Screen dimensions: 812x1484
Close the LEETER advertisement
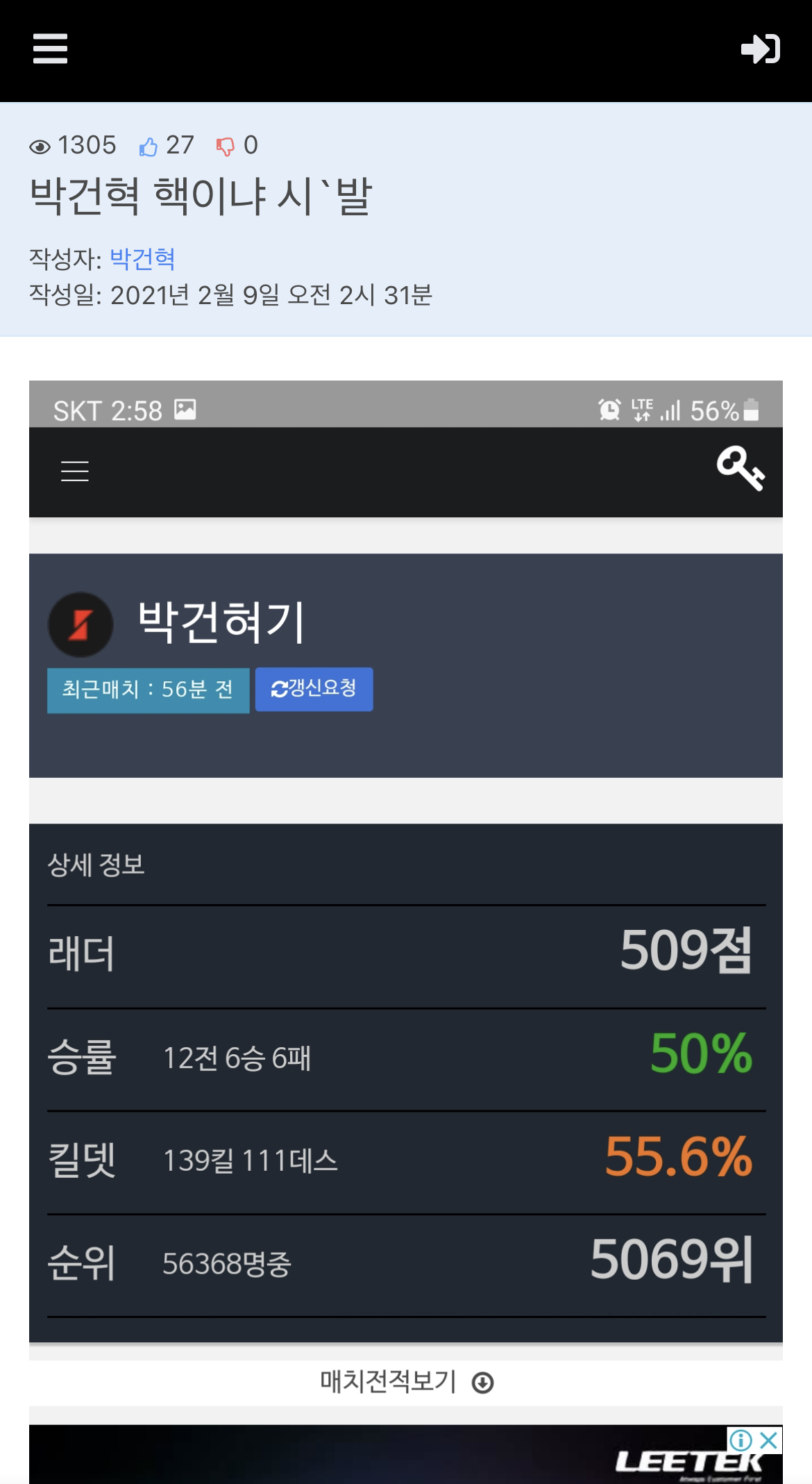click(768, 1440)
